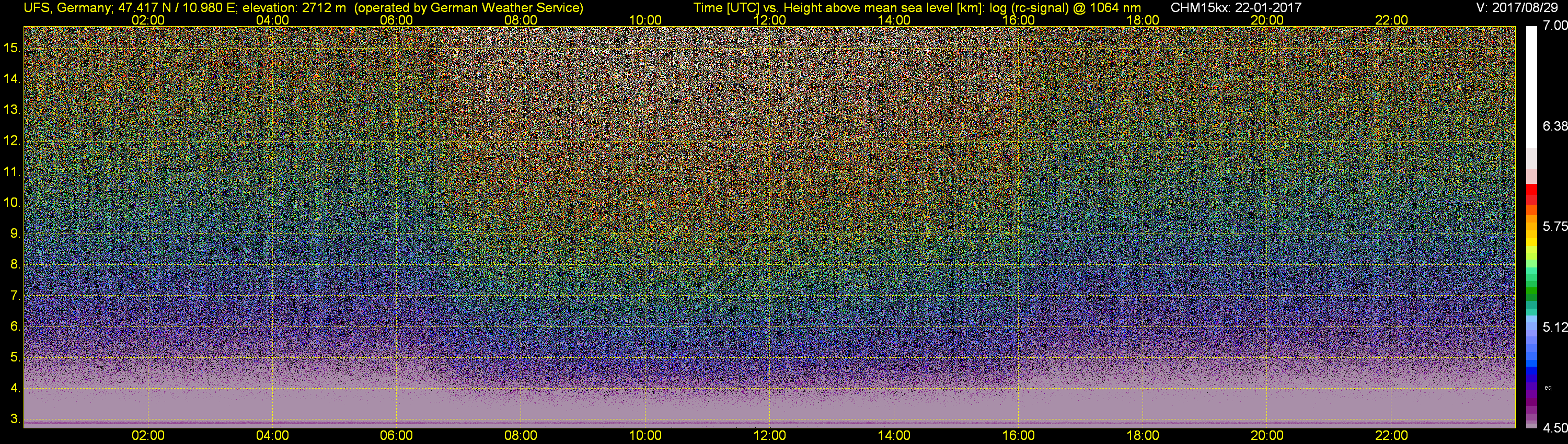This screenshot has width=1568, height=444.
Task: Click the "13." height axis label
Action: [12, 110]
